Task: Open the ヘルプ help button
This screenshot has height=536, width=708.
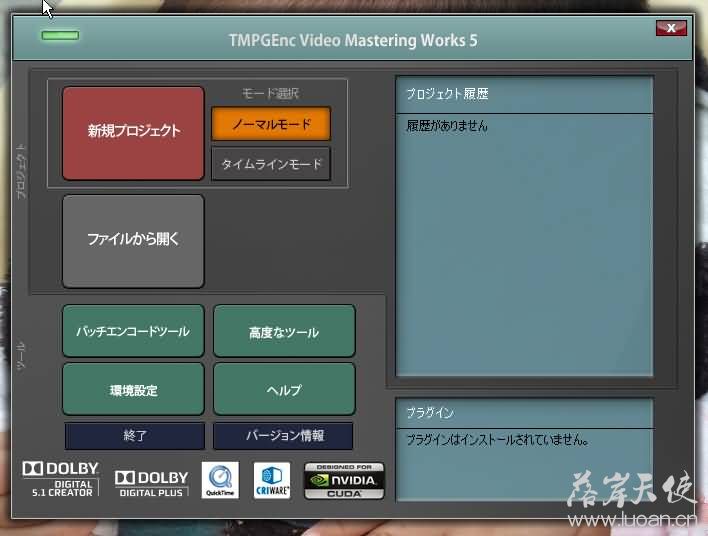Action: [284, 389]
